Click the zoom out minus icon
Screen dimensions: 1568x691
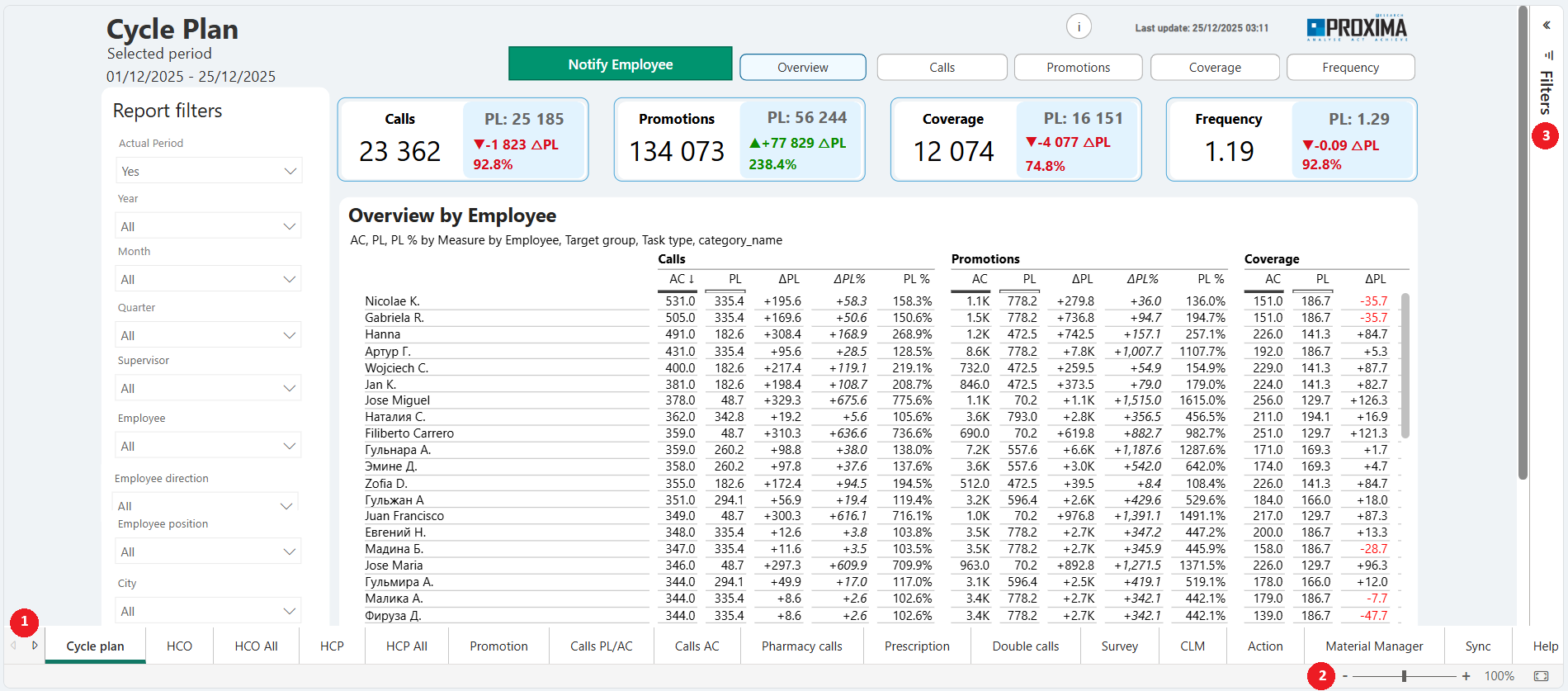1345,676
